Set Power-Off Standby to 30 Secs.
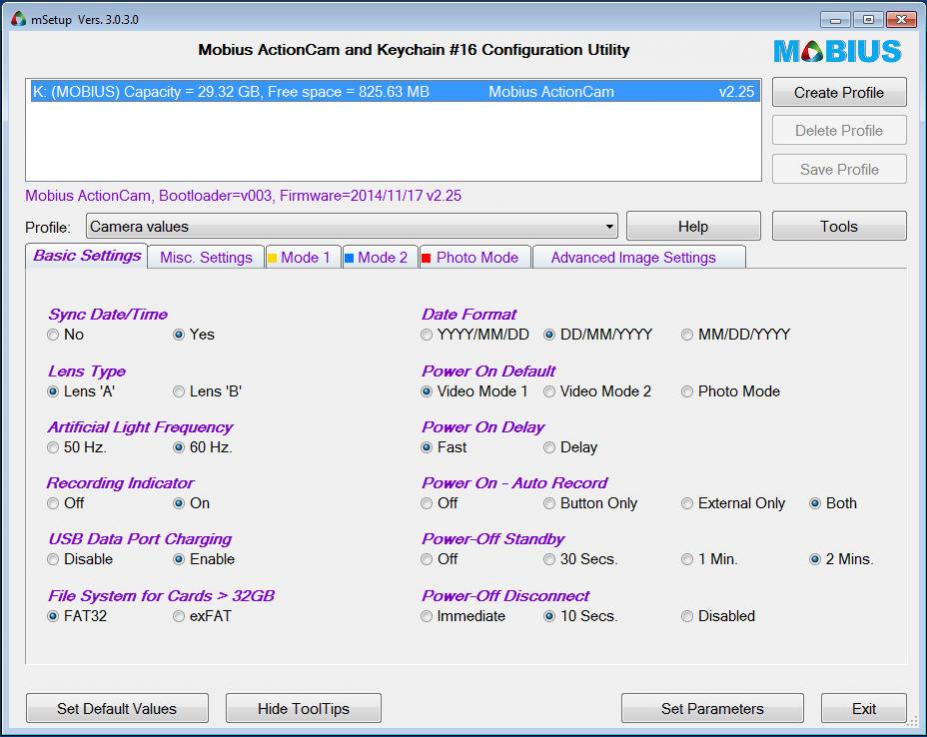This screenshot has height=737, width=927. coord(549,560)
